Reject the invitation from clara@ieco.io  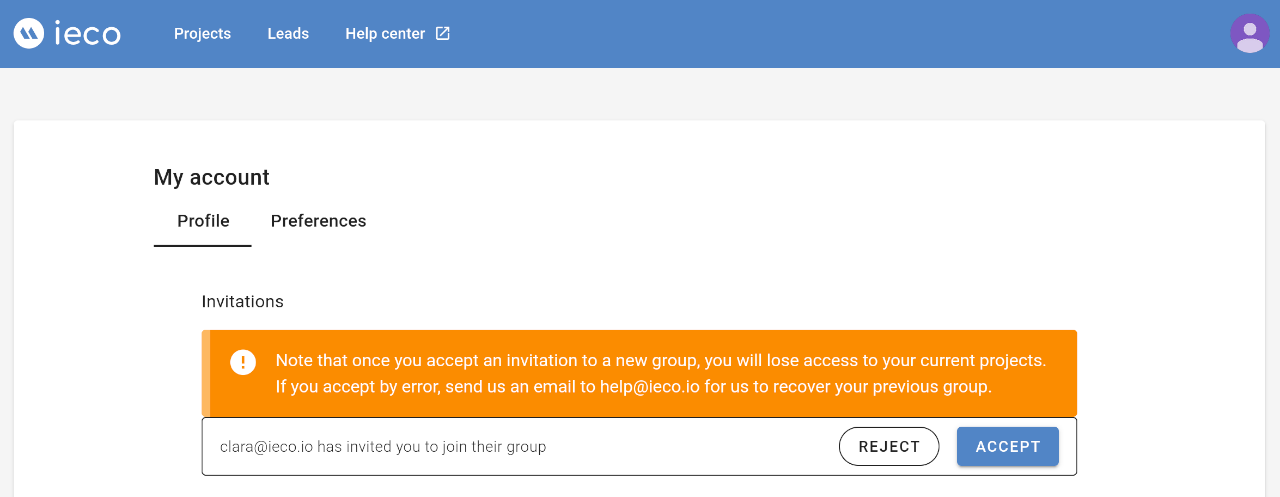click(x=889, y=447)
